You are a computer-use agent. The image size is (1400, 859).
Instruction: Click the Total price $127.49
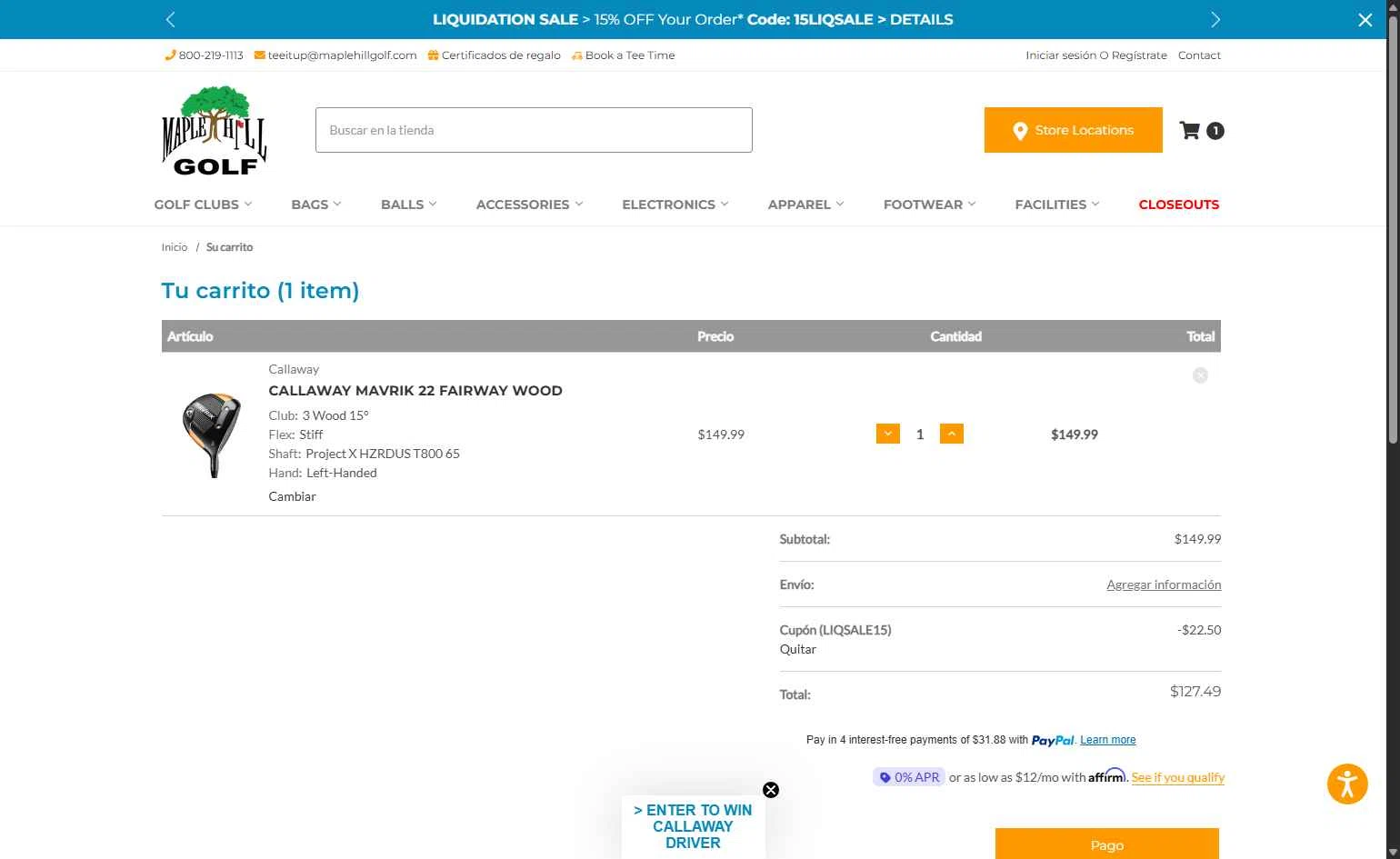pos(1195,692)
